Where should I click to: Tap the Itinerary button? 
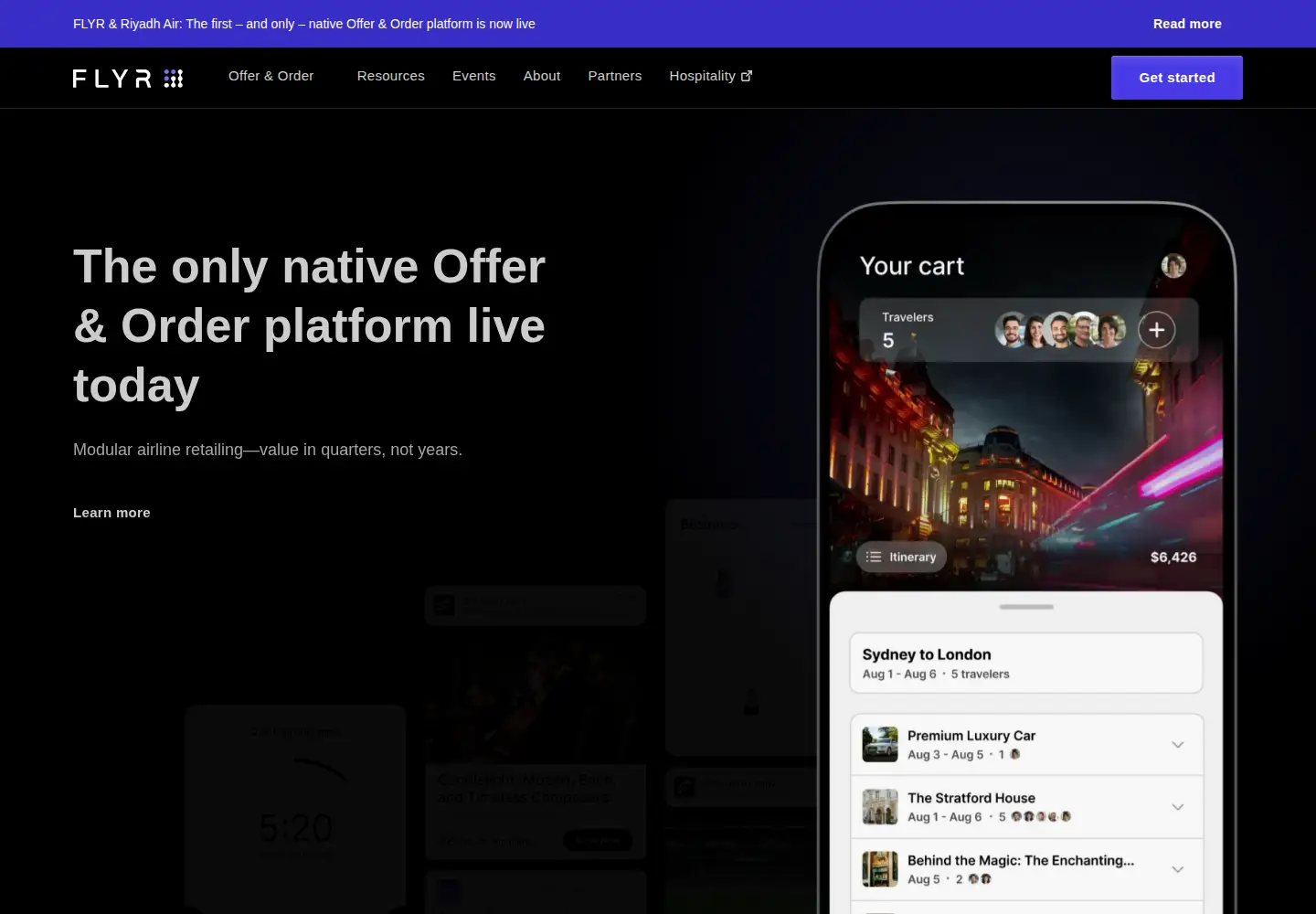point(901,557)
